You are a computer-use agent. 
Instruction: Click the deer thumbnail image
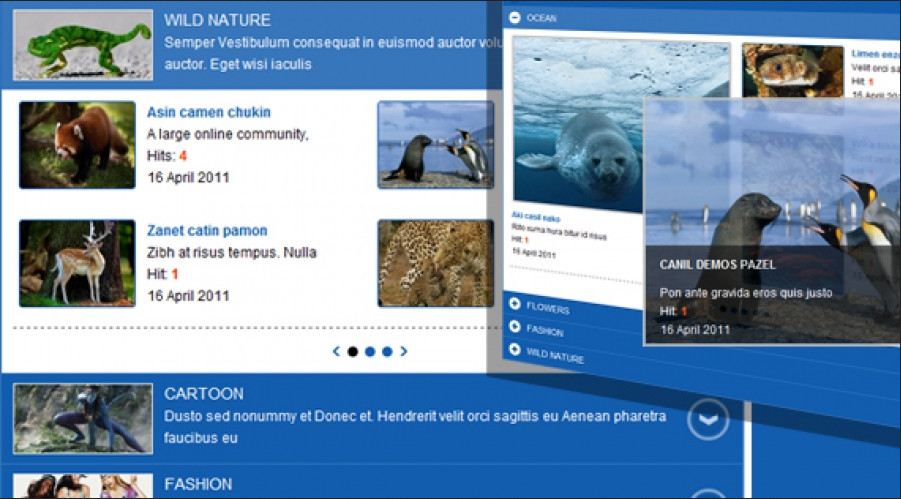(78, 263)
